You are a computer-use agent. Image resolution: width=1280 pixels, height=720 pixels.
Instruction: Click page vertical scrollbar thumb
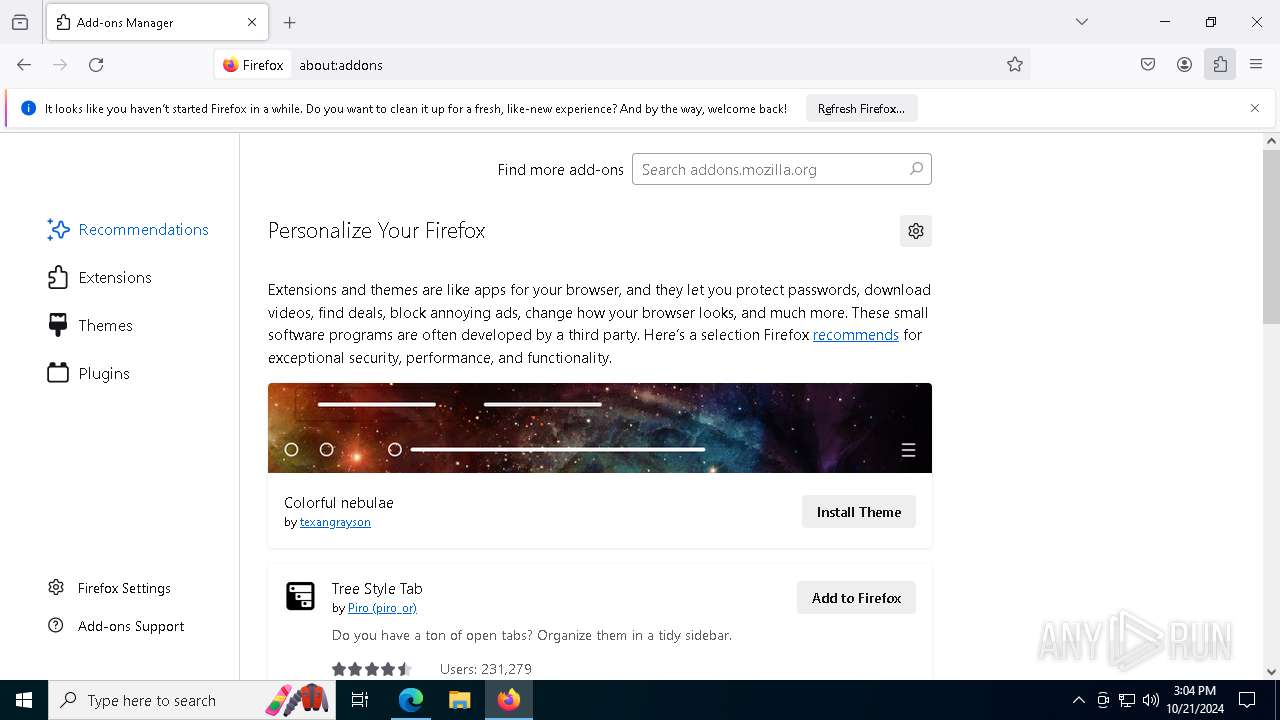[1271, 237]
